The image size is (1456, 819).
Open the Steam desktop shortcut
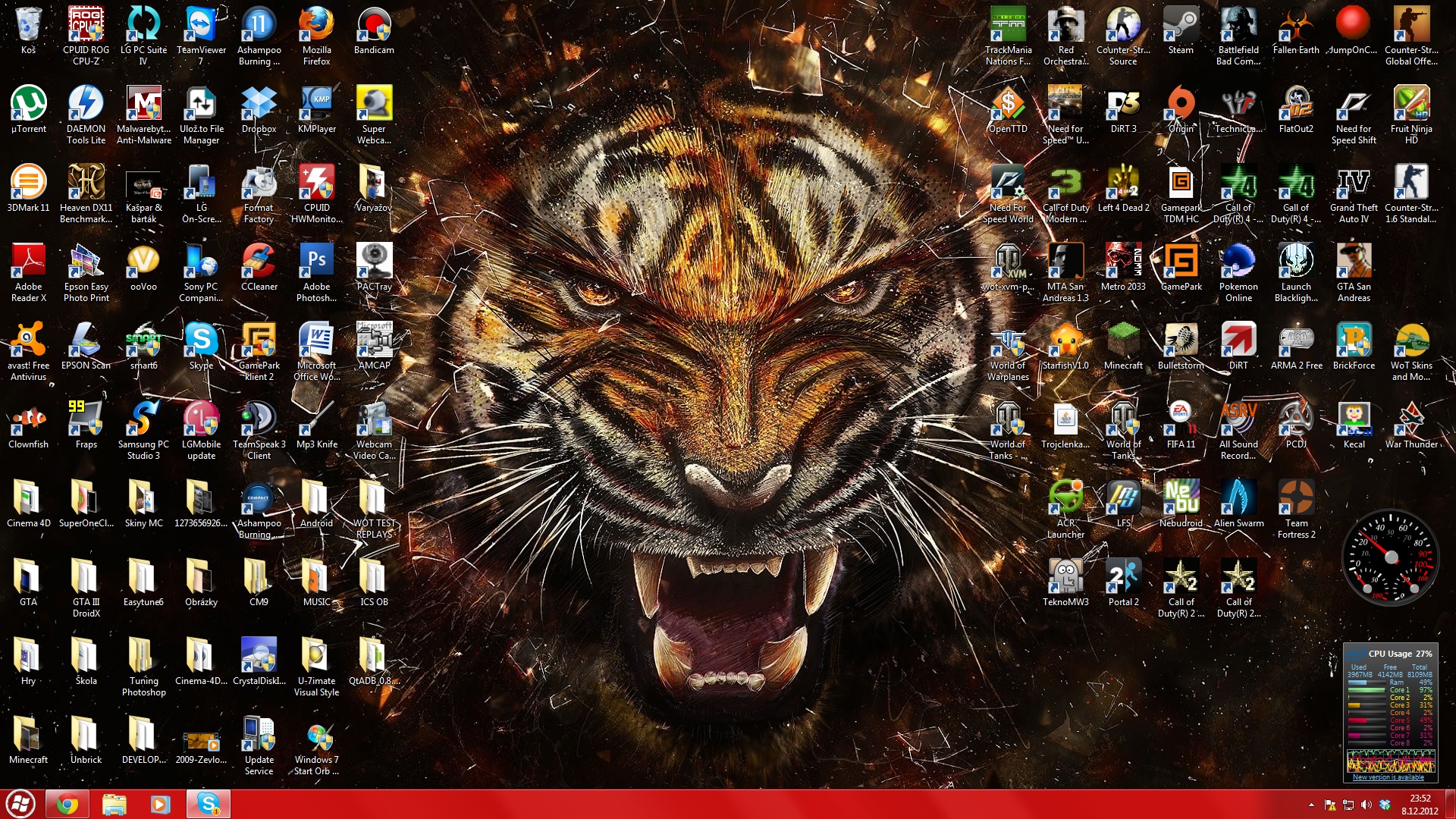[1181, 26]
